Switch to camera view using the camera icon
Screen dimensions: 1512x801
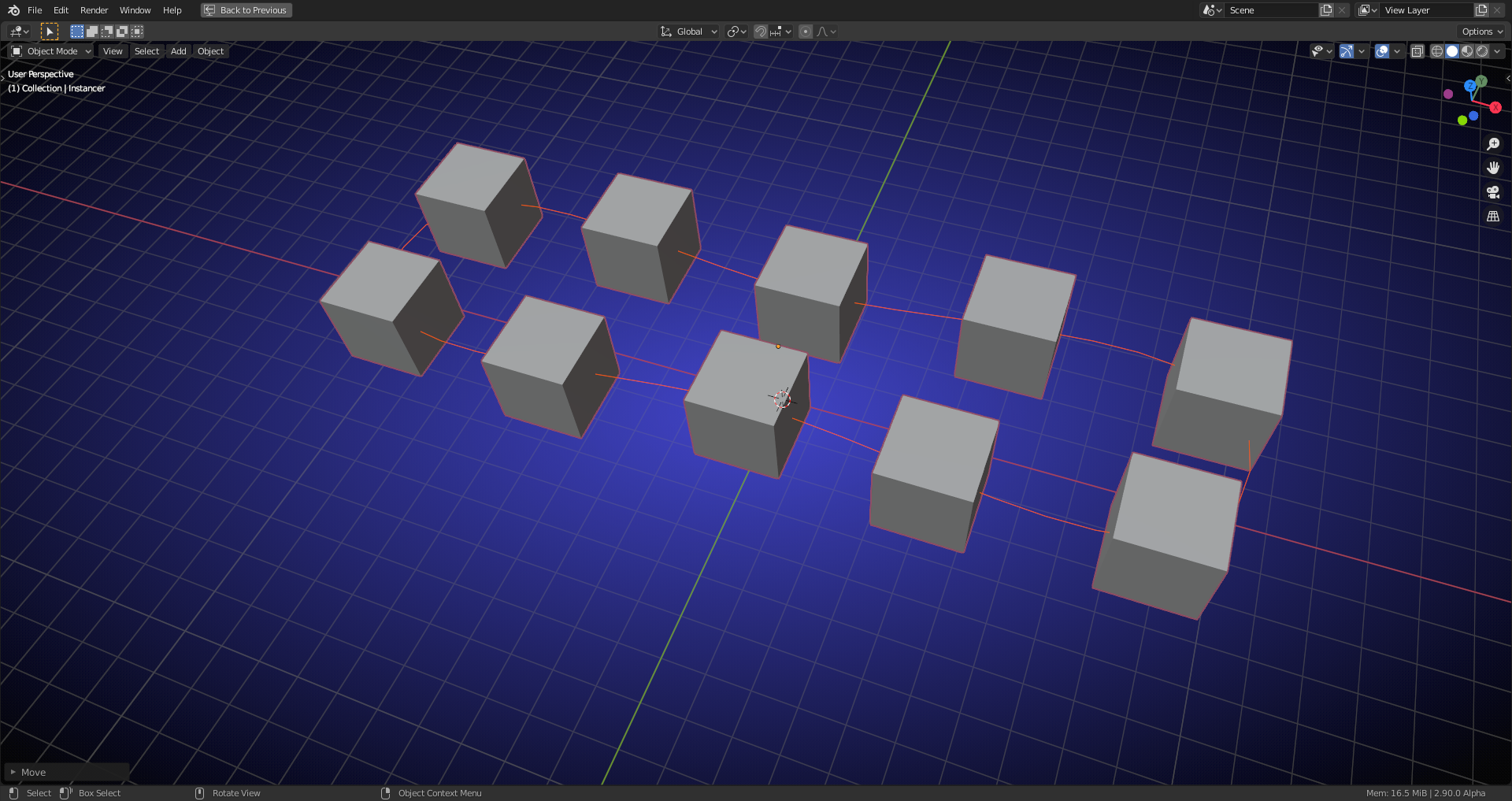point(1493,191)
